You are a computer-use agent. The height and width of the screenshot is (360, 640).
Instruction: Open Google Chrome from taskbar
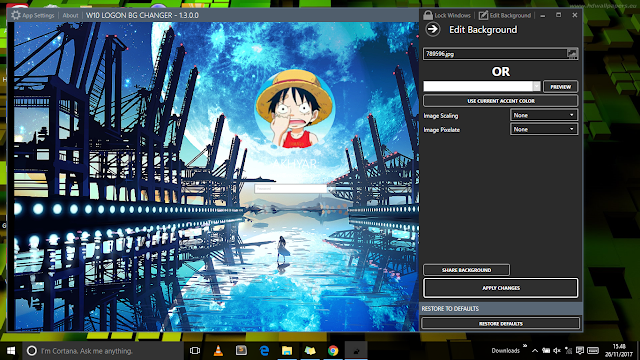pos(333,351)
